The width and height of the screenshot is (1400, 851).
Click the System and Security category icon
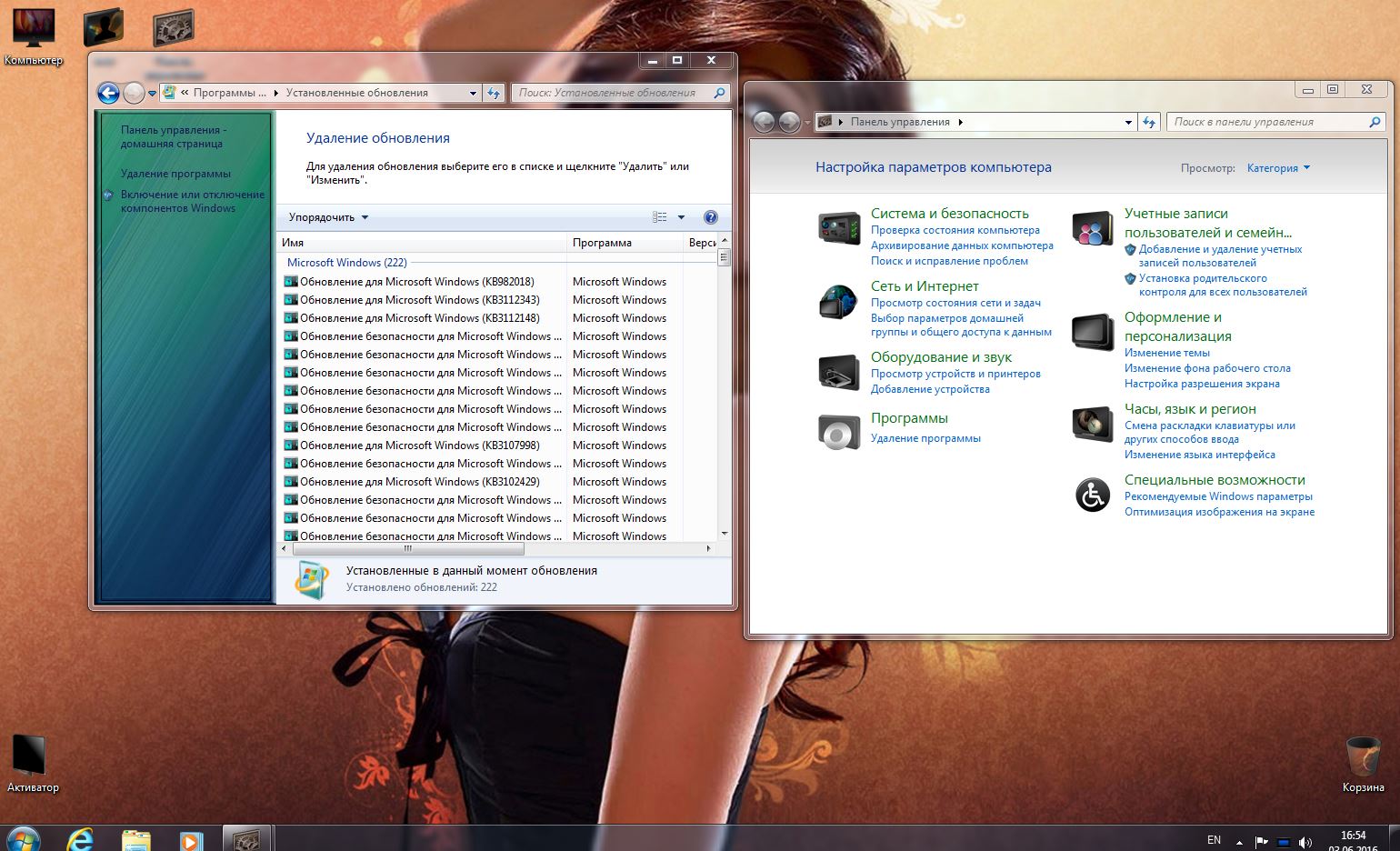pyautogui.click(x=838, y=228)
